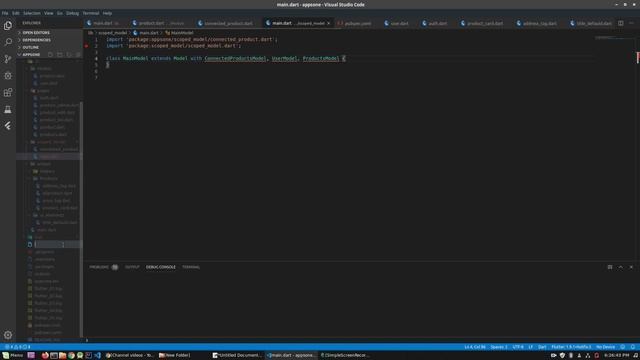Open the Source Control view

(8, 59)
